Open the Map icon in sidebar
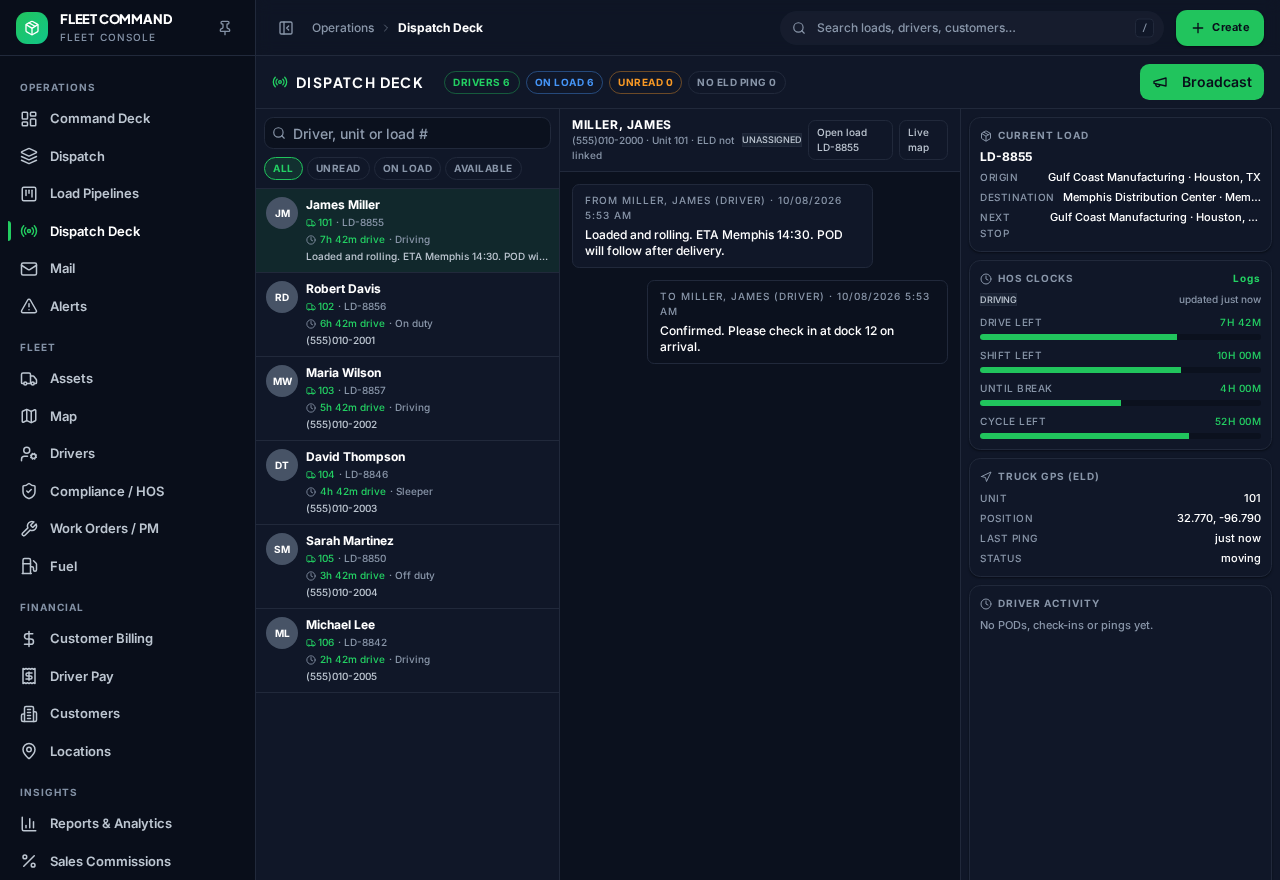Screen dimensions: 1280x880 [x=29, y=416]
